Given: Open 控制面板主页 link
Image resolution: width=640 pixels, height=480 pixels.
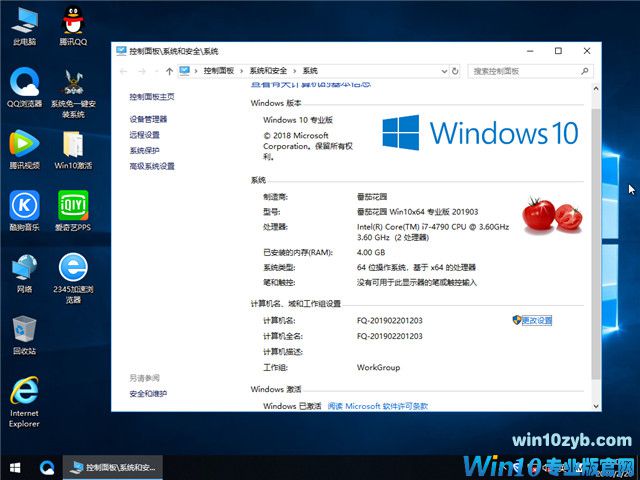Looking at the screenshot, I should (152, 97).
